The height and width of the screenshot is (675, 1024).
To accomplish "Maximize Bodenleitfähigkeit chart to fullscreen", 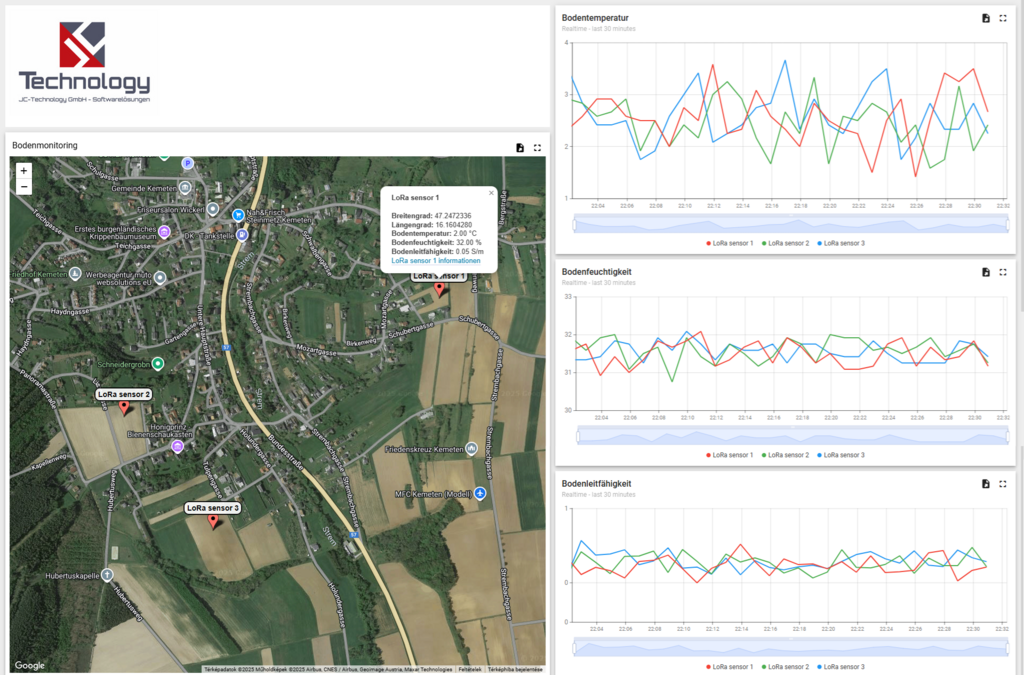I will [1003, 484].
